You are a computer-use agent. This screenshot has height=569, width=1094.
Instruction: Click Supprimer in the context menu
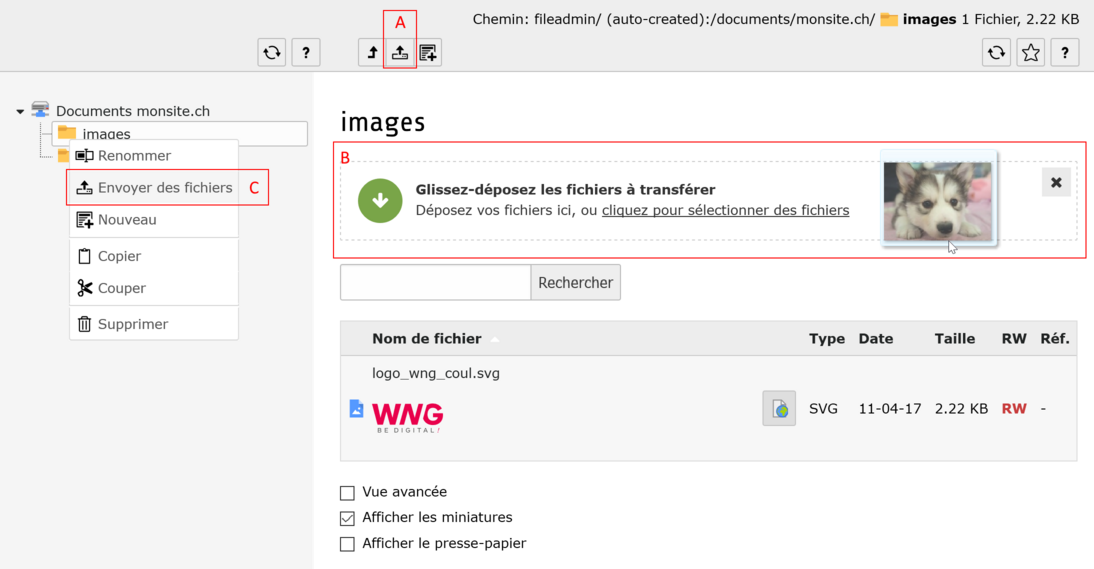133,324
